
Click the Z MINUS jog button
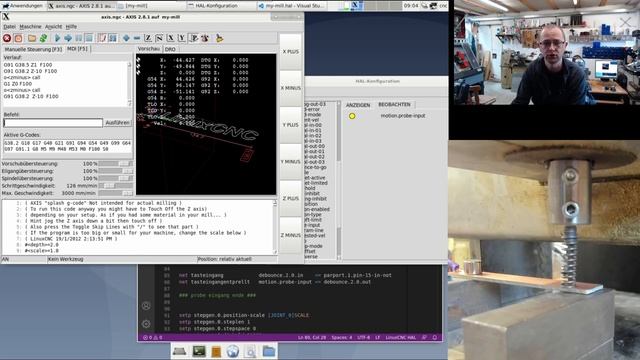[x=291, y=235]
